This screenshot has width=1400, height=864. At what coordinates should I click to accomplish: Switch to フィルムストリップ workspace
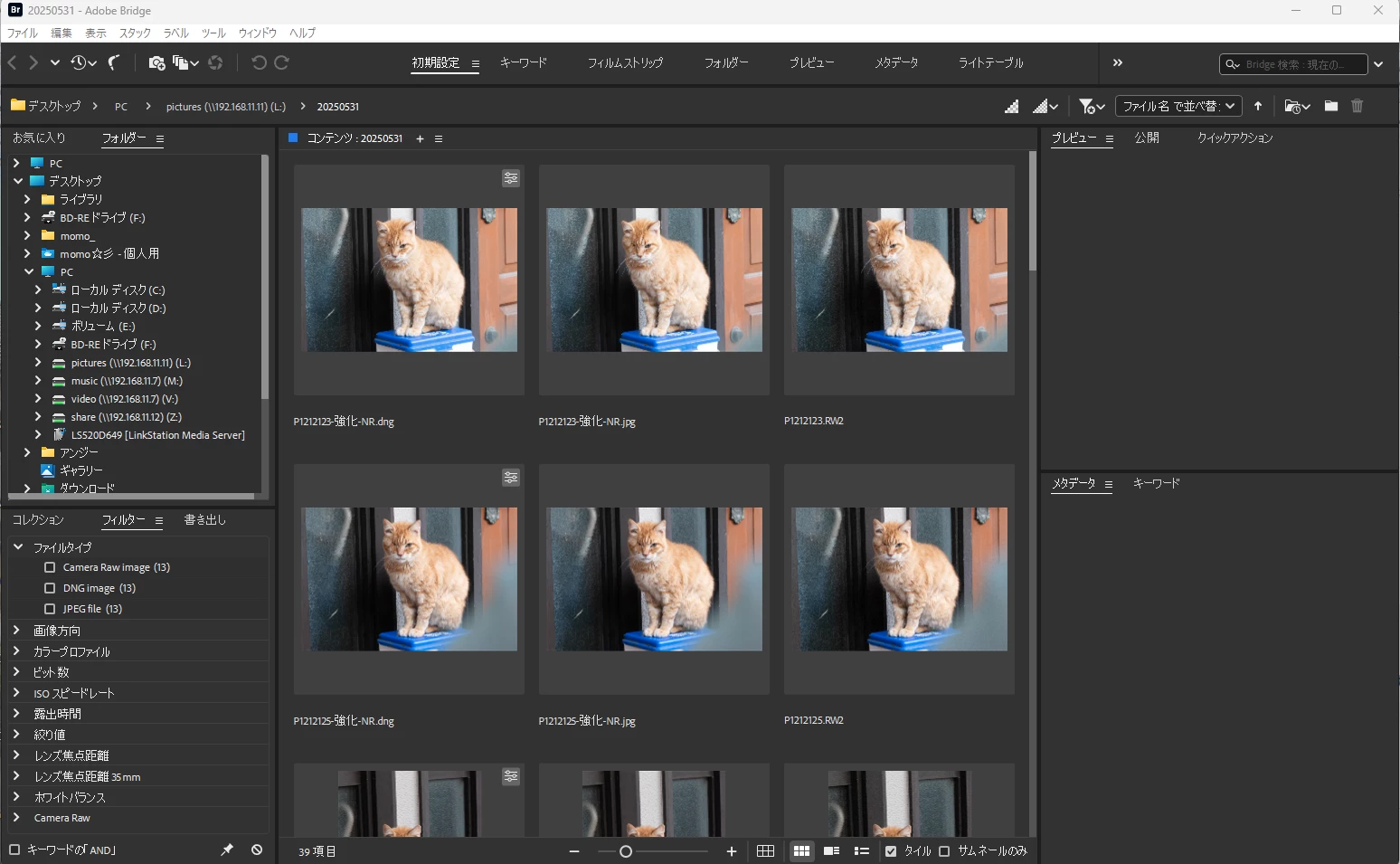coord(625,62)
